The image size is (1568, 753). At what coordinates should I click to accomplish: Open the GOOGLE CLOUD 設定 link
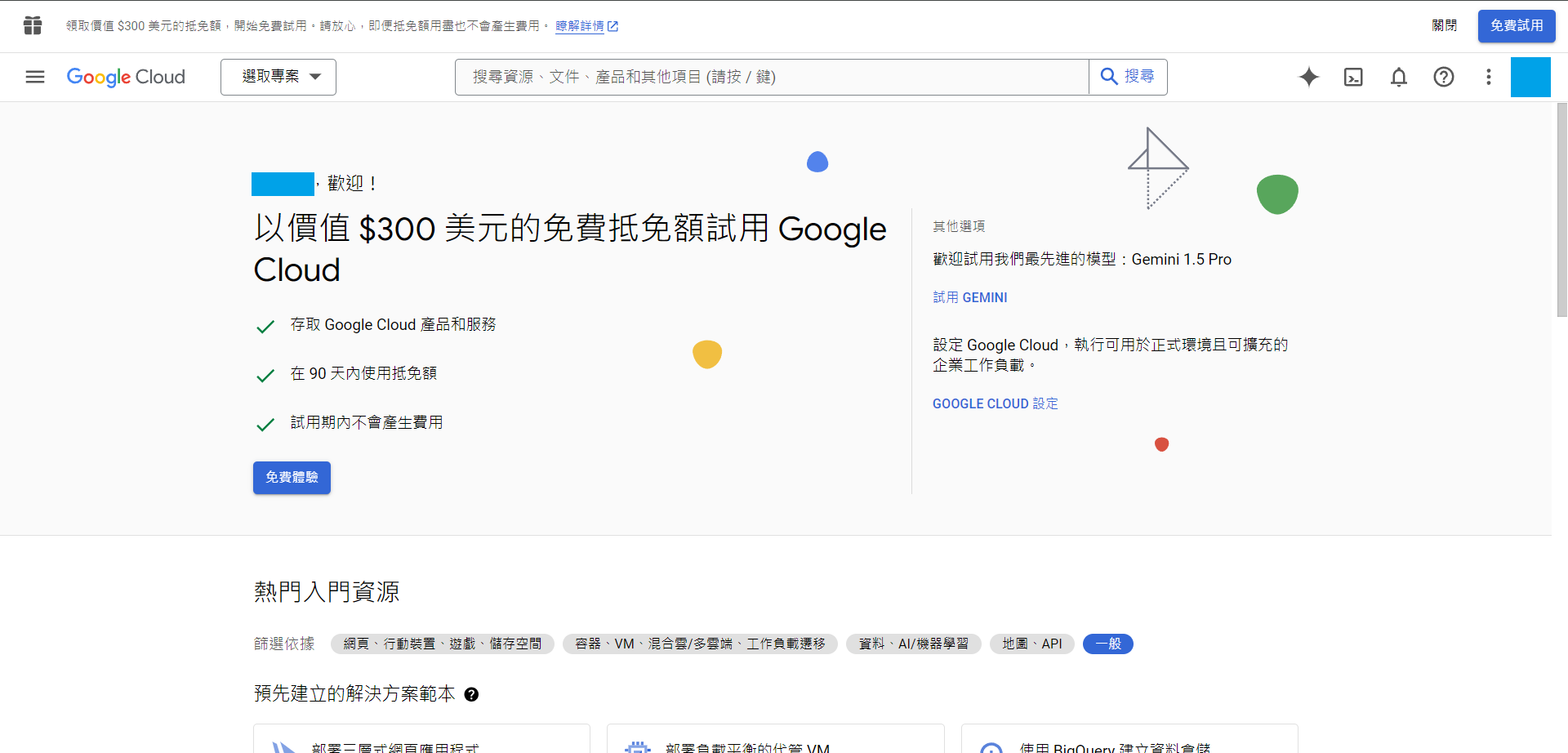[996, 403]
